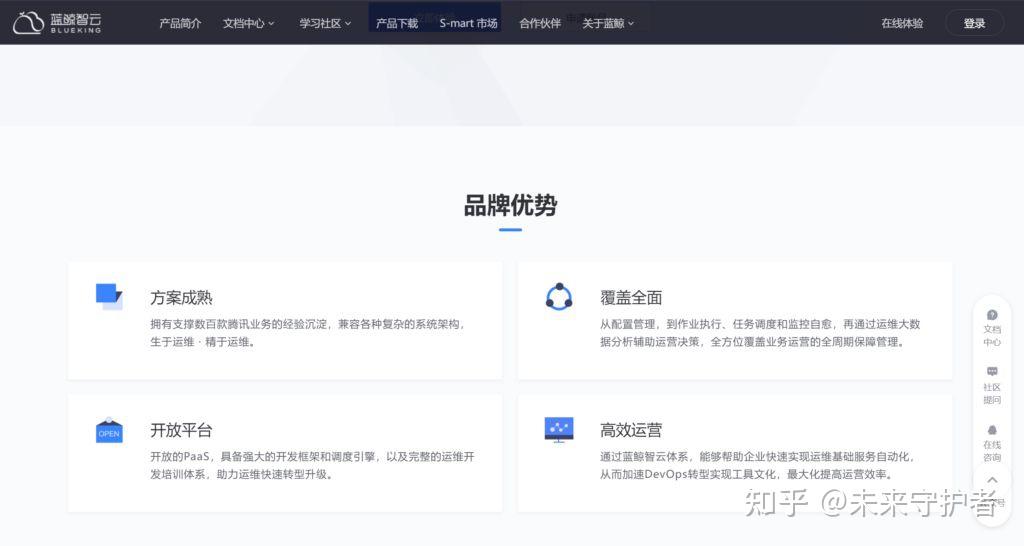
Task: Click the 登录 button
Action: (974, 24)
